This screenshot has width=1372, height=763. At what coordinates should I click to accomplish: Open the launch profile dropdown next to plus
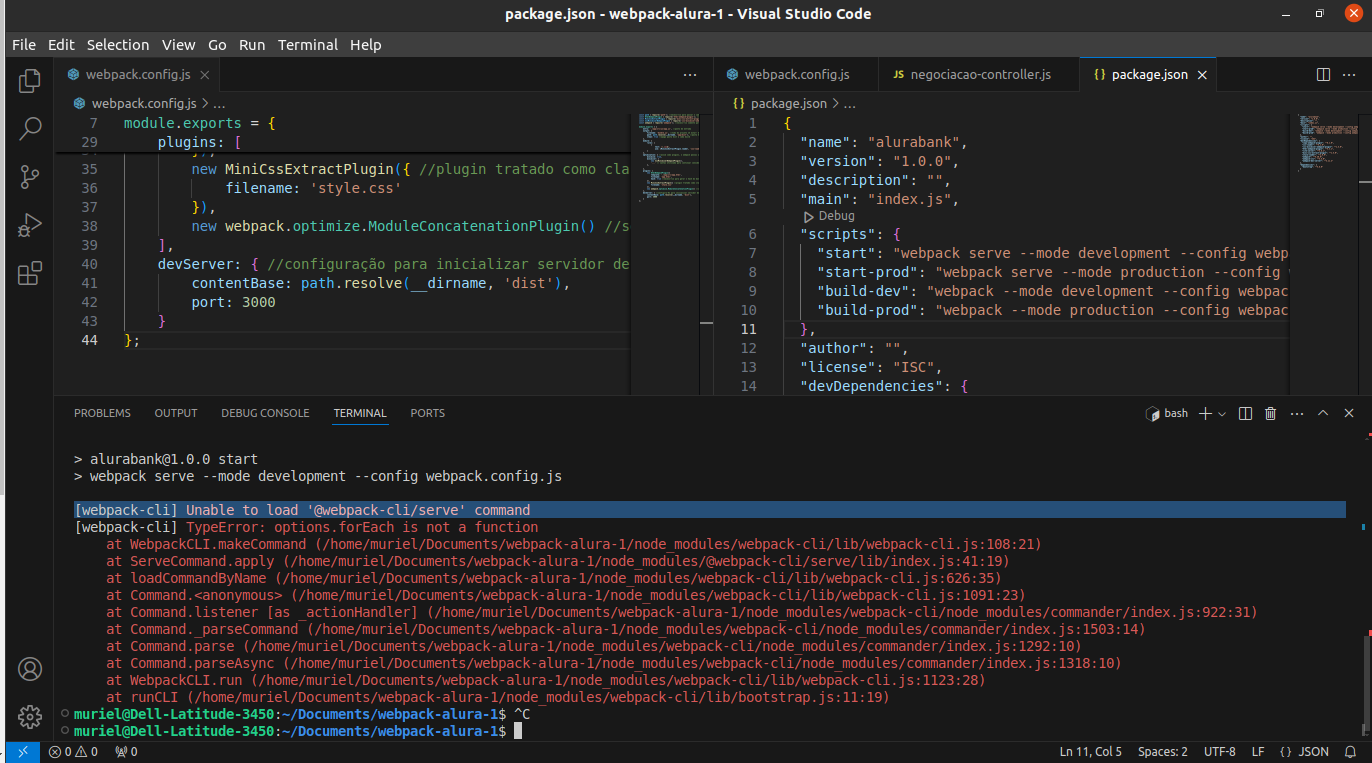tap(1222, 414)
